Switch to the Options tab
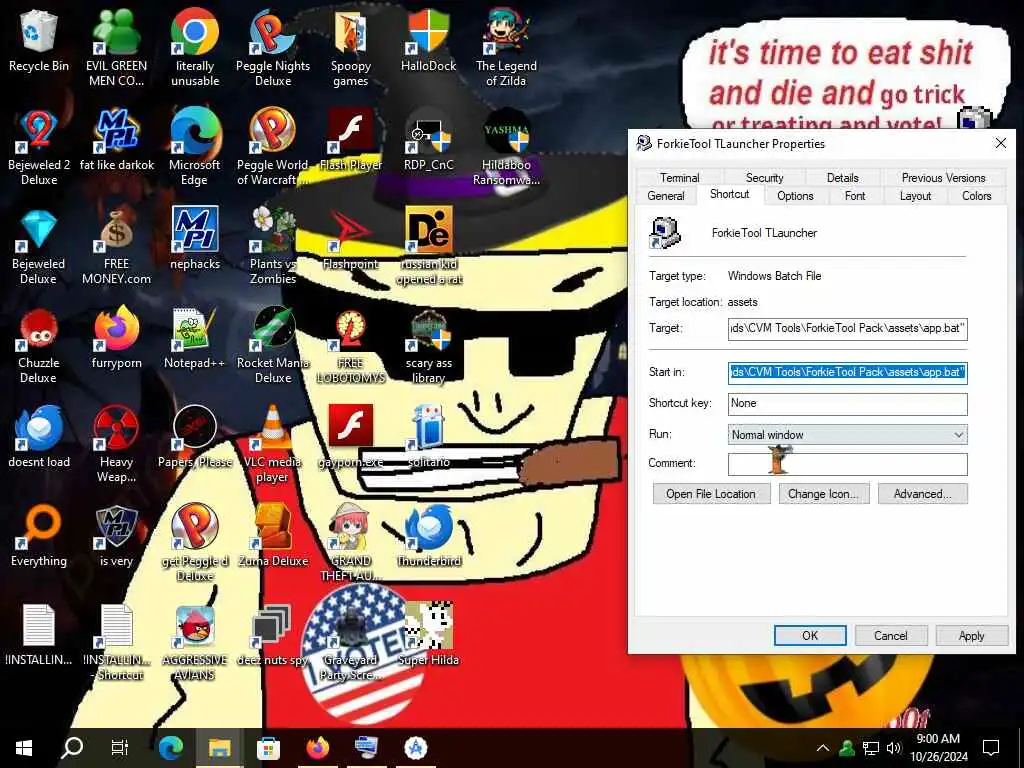 click(795, 196)
